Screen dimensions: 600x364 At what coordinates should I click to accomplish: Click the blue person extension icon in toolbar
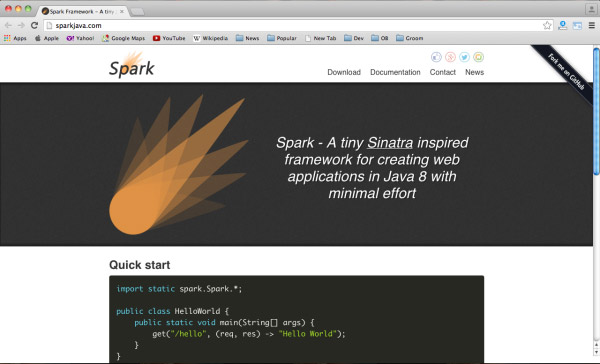(x=562, y=25)
